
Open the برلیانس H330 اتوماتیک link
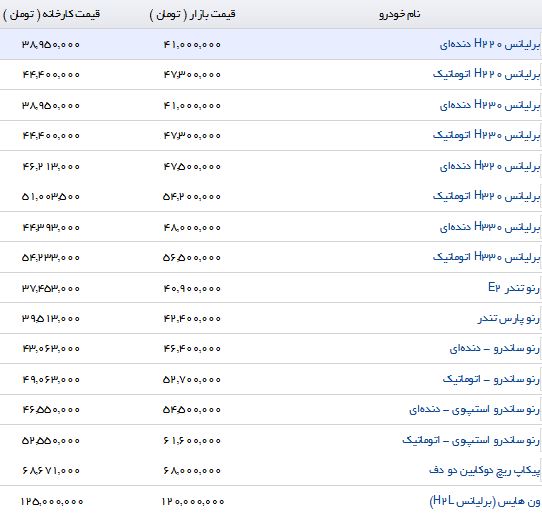[x=486, y=257]
